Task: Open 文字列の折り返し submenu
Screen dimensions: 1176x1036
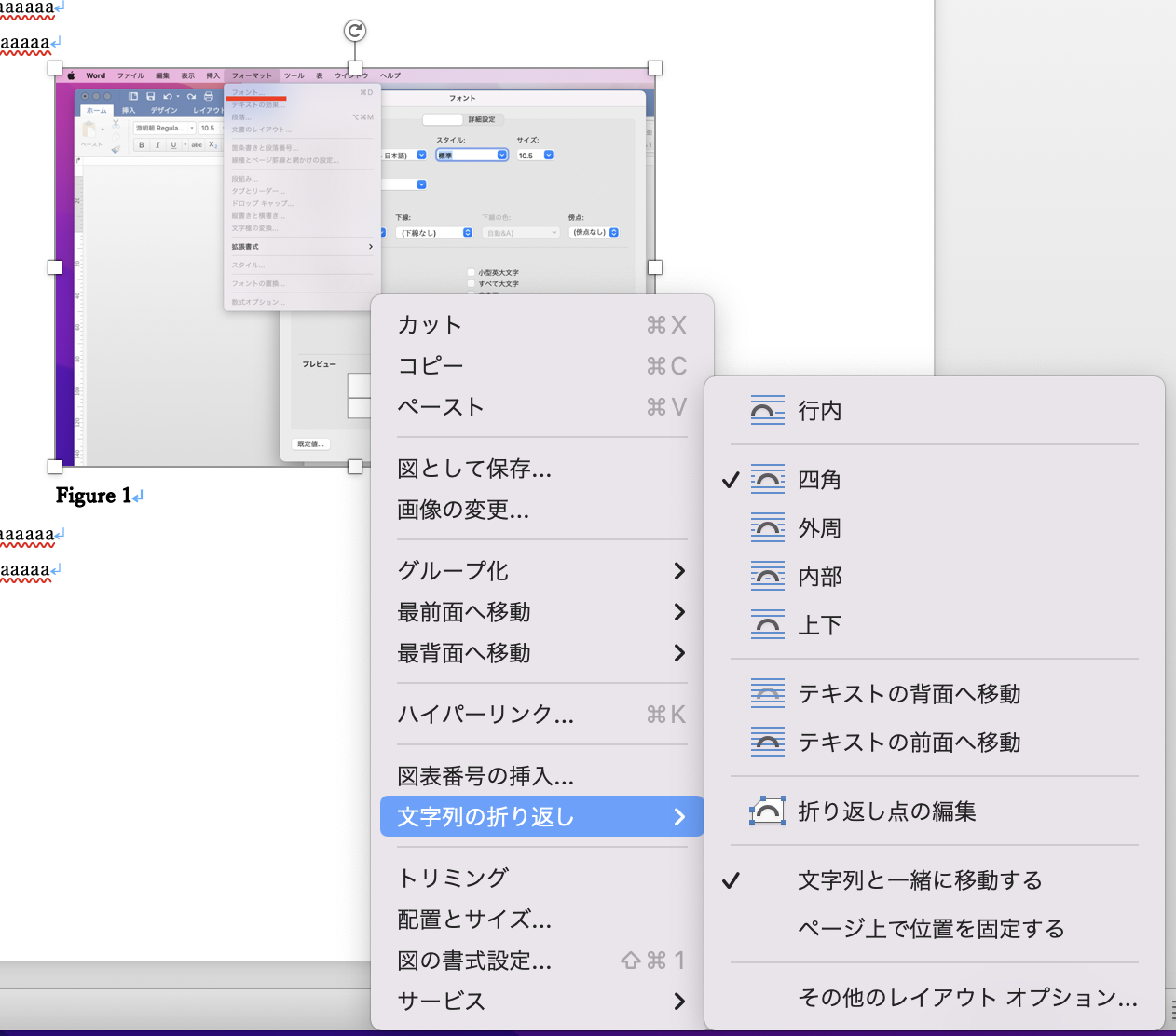Action: pos(542,817)
